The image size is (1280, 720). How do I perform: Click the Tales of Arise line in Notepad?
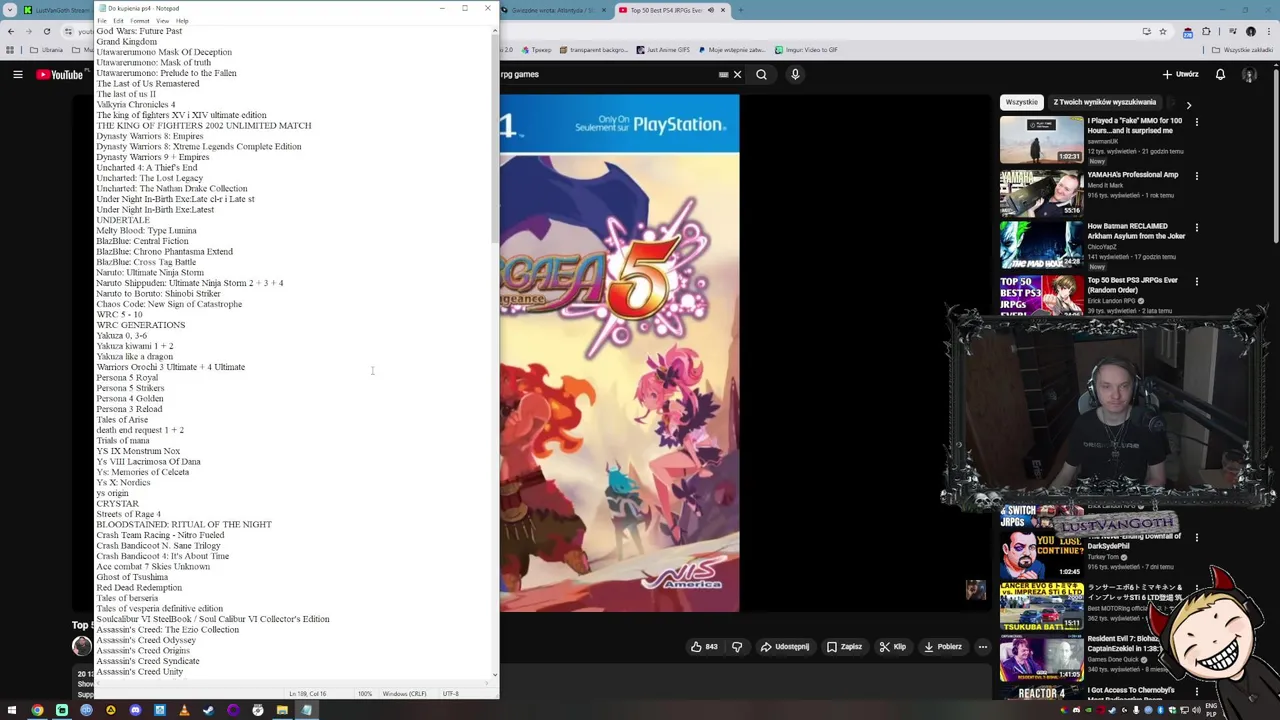[x=122, y=419]
